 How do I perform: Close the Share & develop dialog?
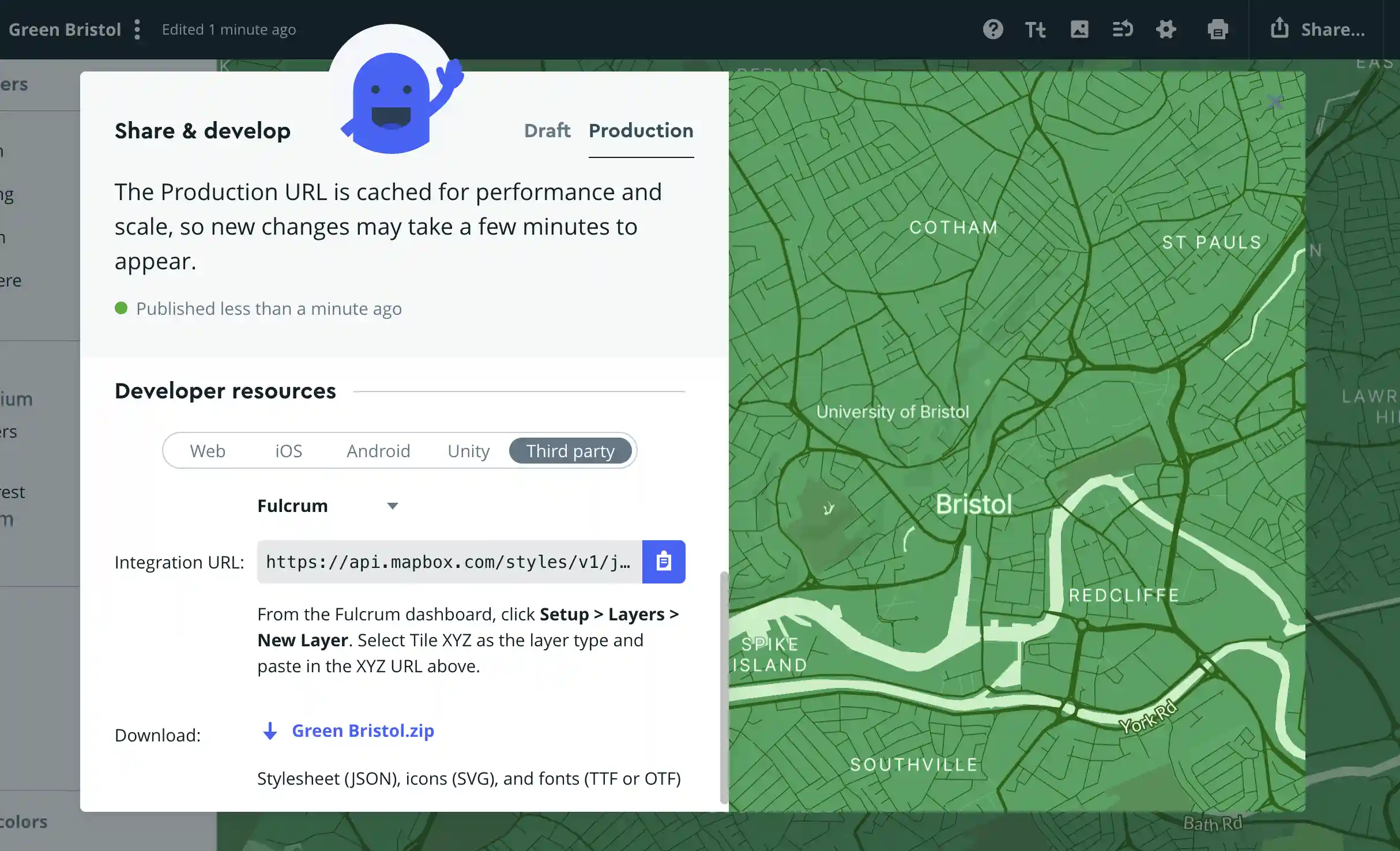pyautogui.click(x=1275, y=102)
